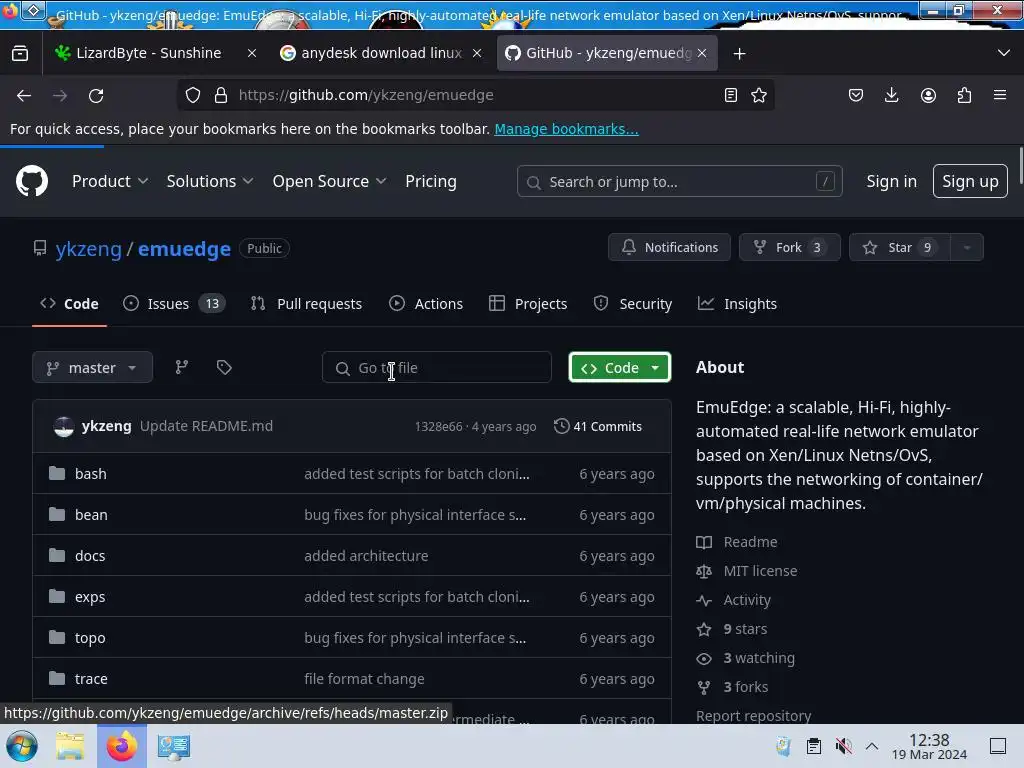Open Pull requests tab
The image size is (1024, 768).
click(306, 304)
